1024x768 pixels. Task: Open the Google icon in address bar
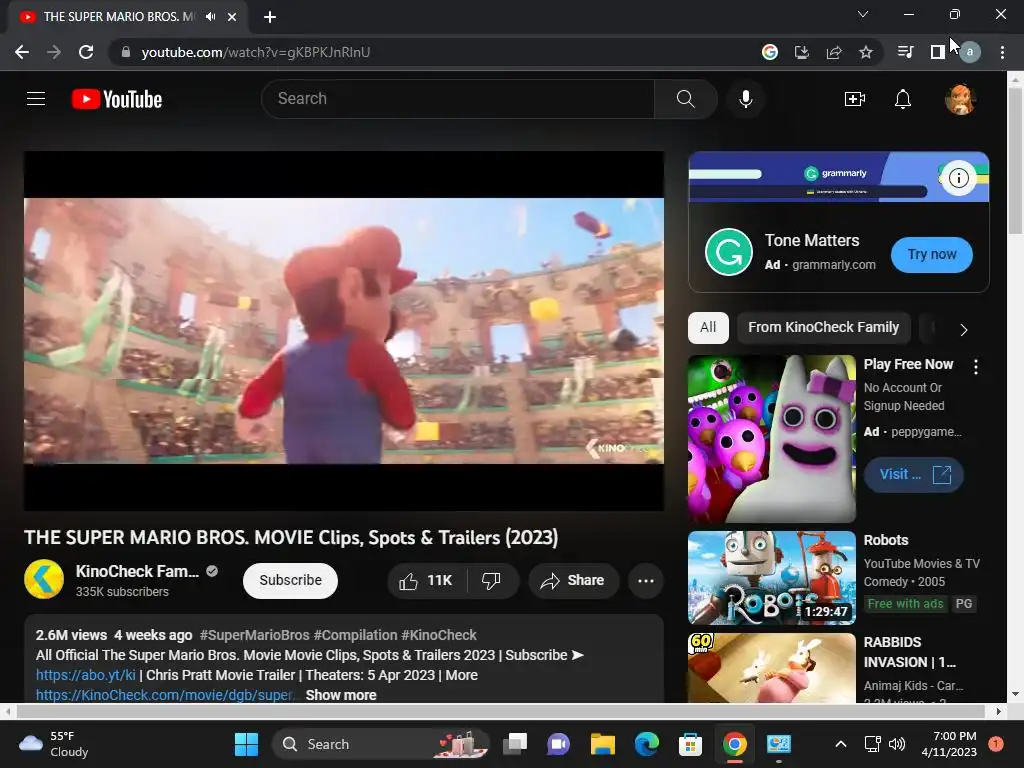pyautogui.click(x=769, y=52)
